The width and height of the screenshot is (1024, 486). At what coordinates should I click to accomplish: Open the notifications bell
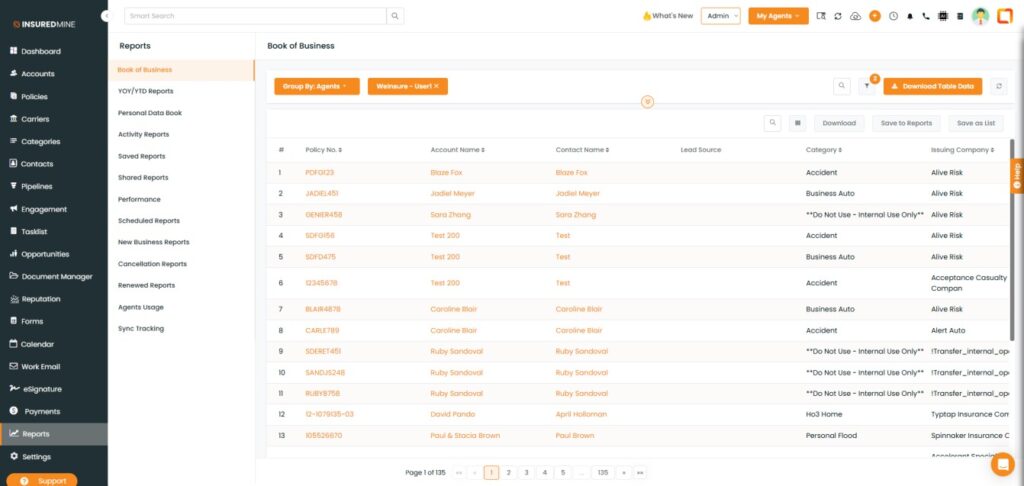tap(910, 16)
